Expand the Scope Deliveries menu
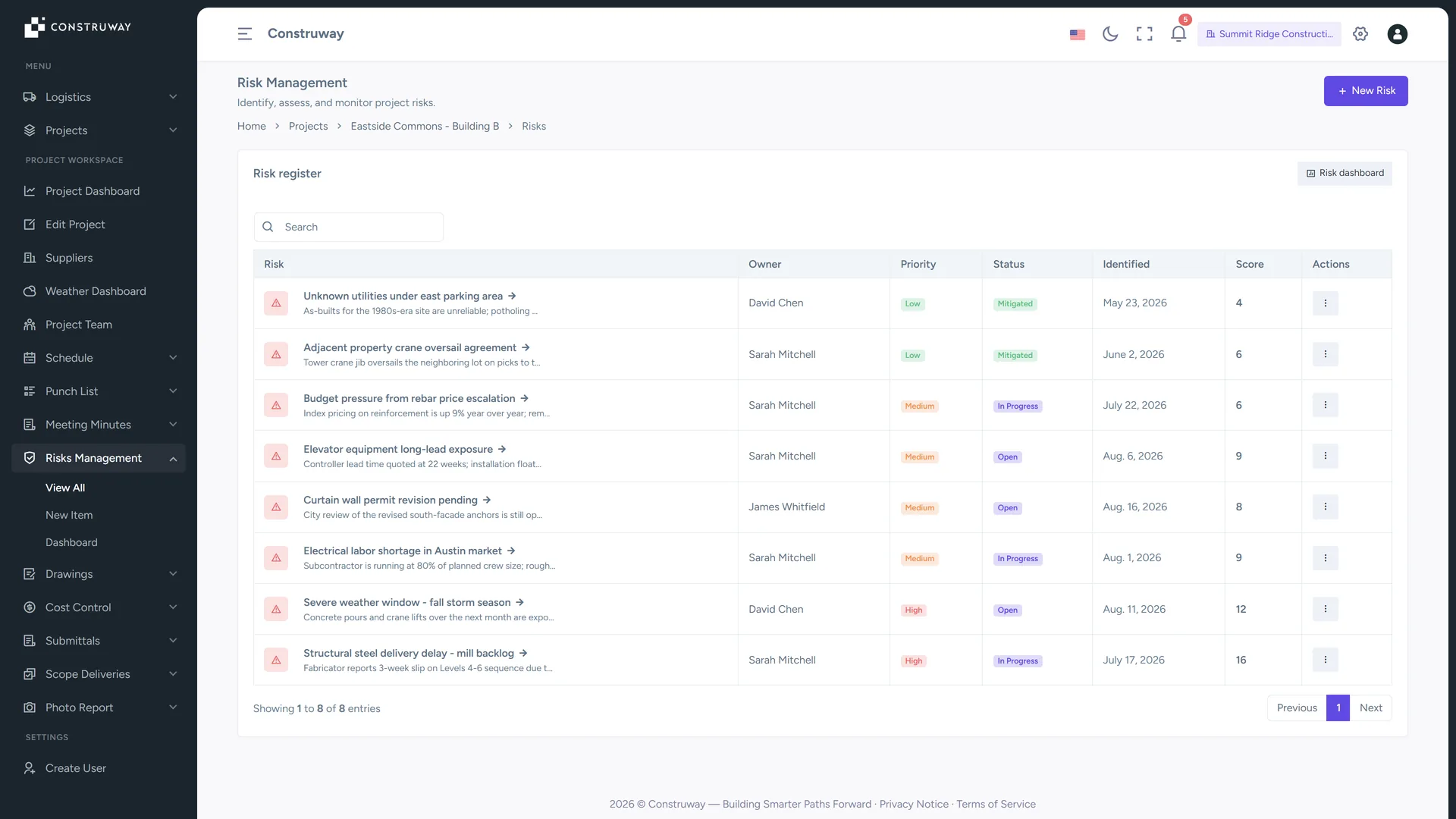Viewport: 1456px width, 819px height. (x=99, y=674)
